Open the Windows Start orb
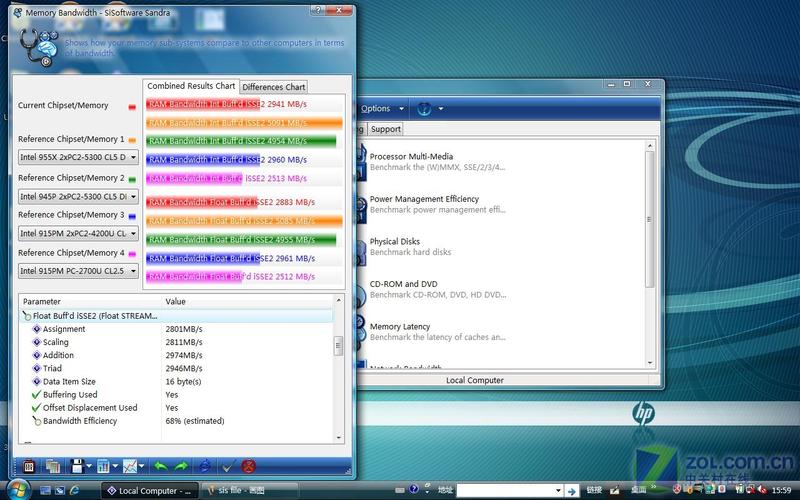800x500 pixels. click(17, 490)
